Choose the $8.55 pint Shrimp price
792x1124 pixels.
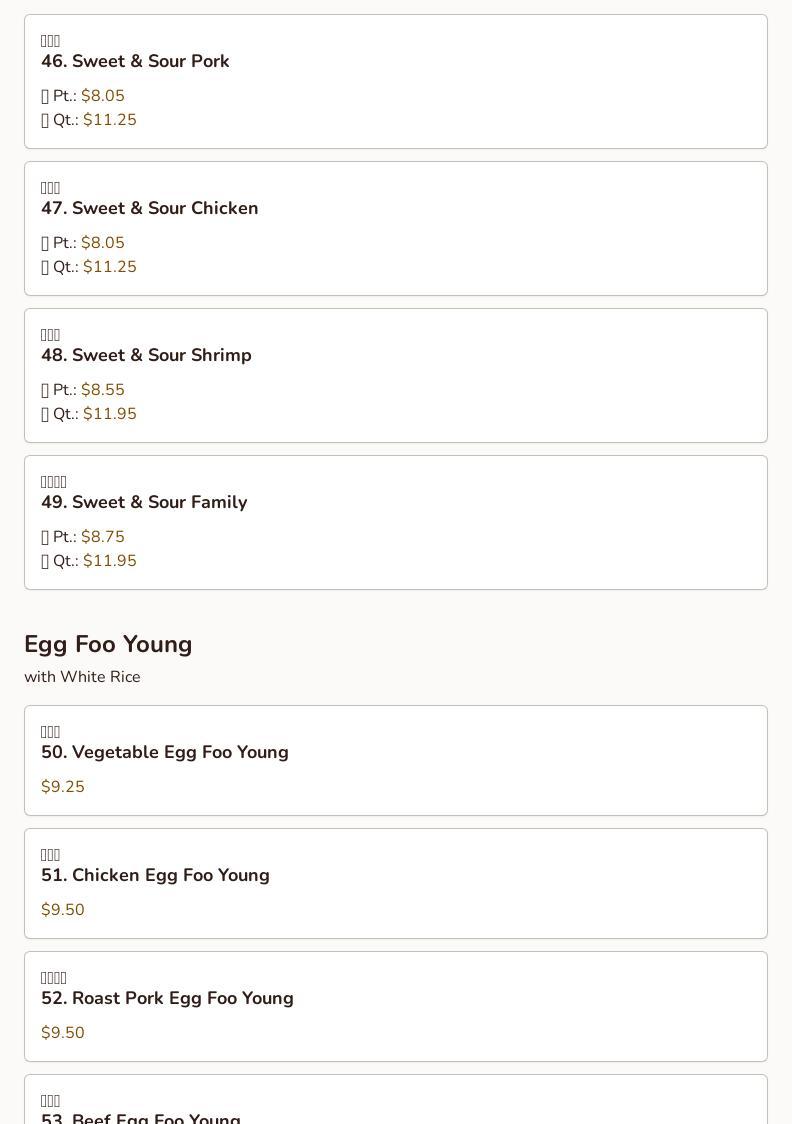click(x=103, y=390)
